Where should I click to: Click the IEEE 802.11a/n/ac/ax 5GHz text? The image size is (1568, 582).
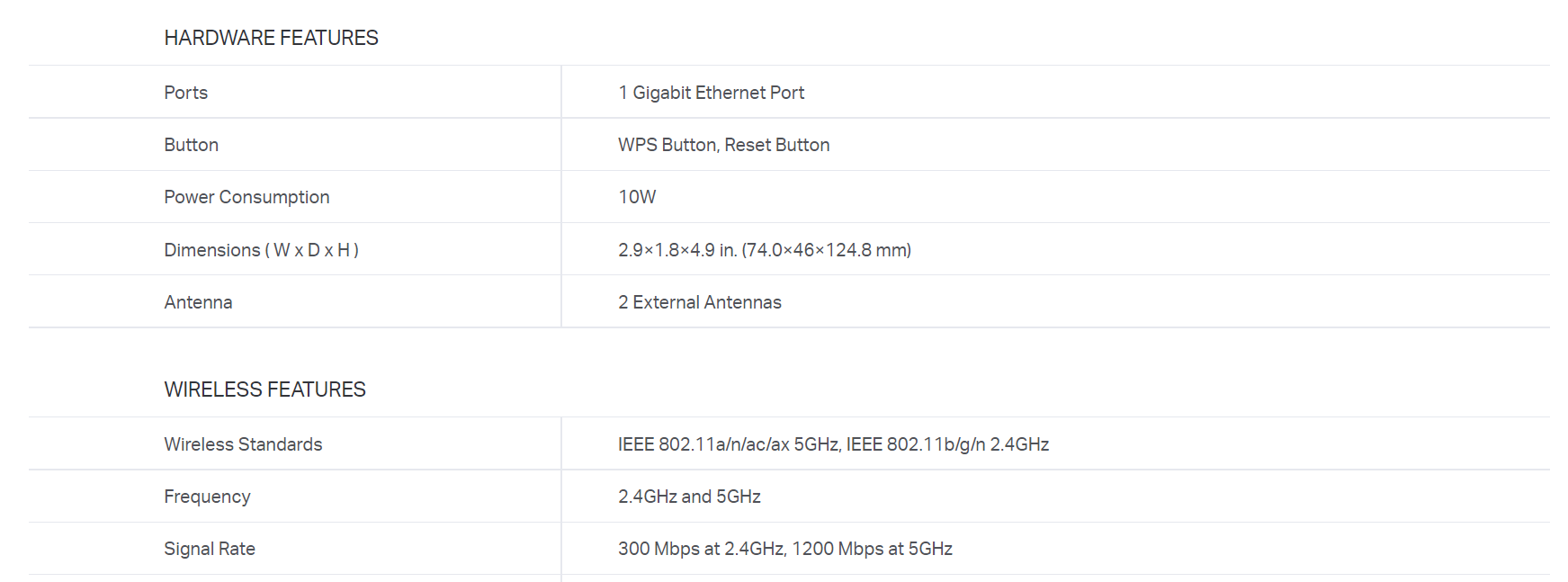coord(729,444)
